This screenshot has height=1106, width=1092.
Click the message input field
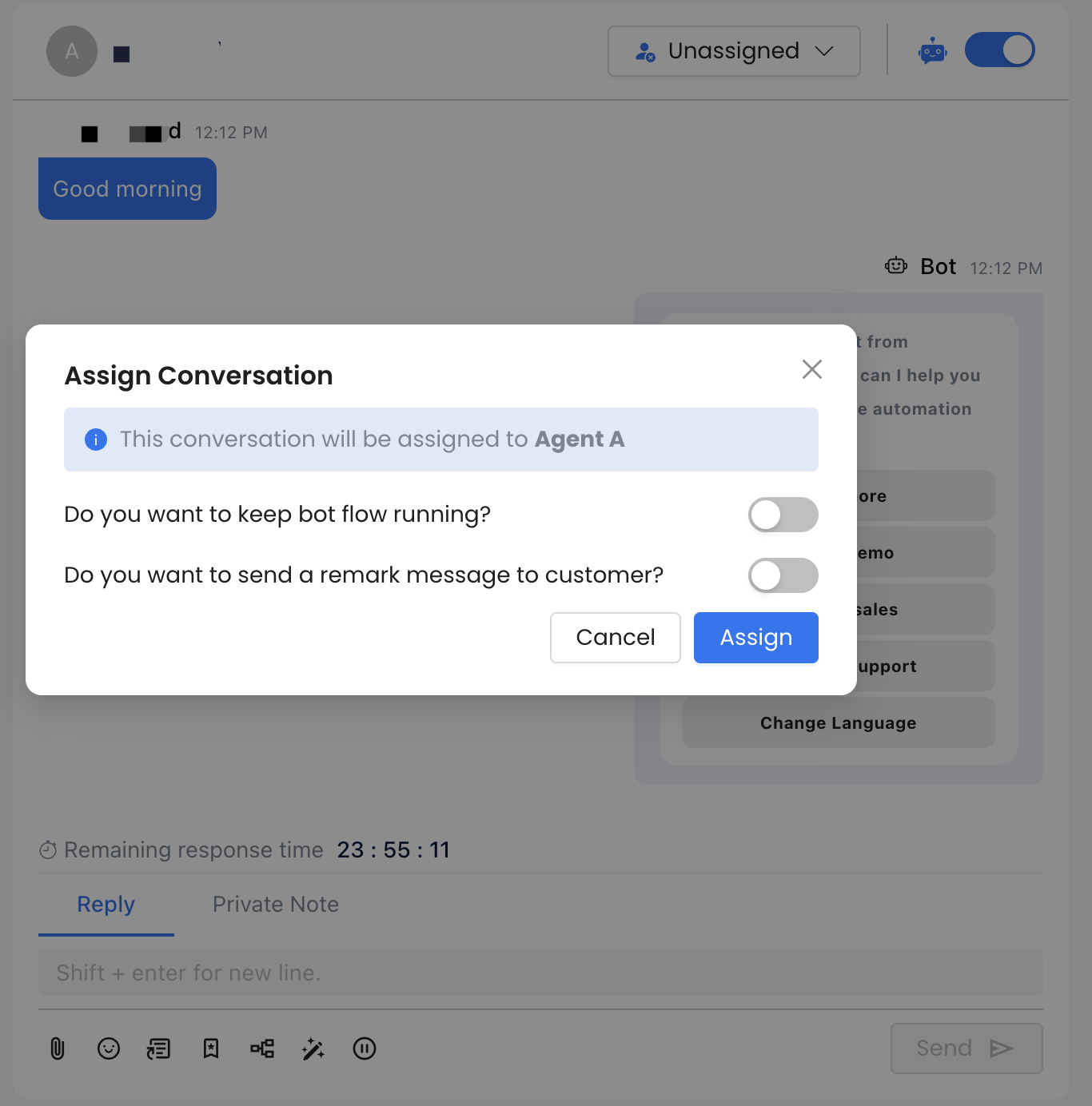(540, 973)
